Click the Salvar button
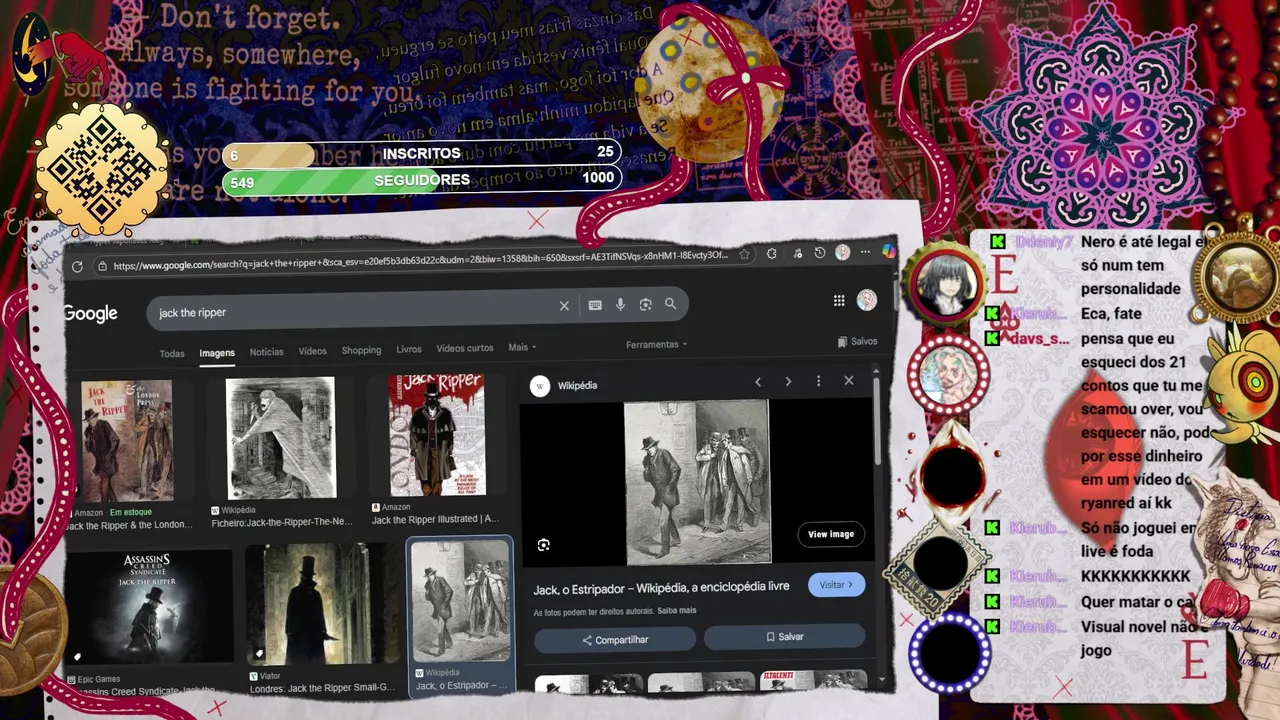The image size is (1280, 720). [784, 637]
